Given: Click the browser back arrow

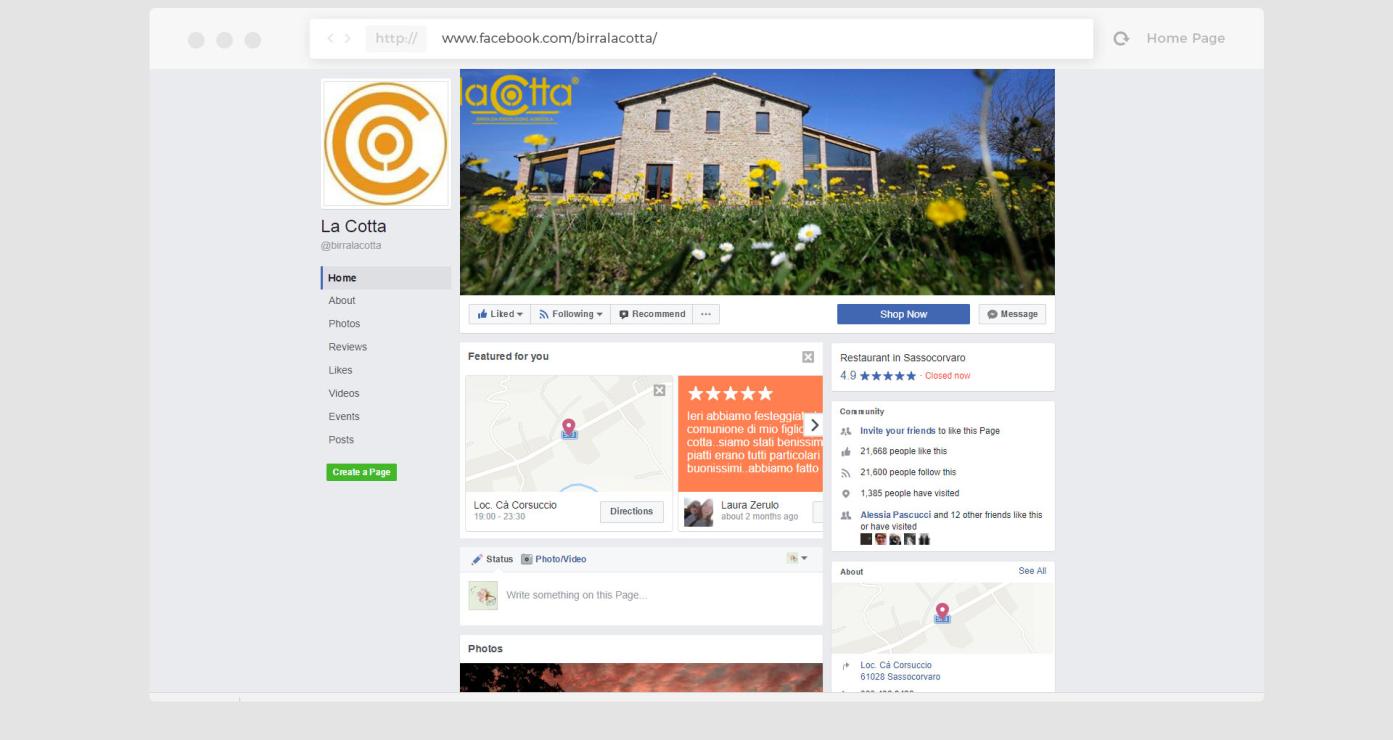Looking at the screenshot, I should pos(331,39).
